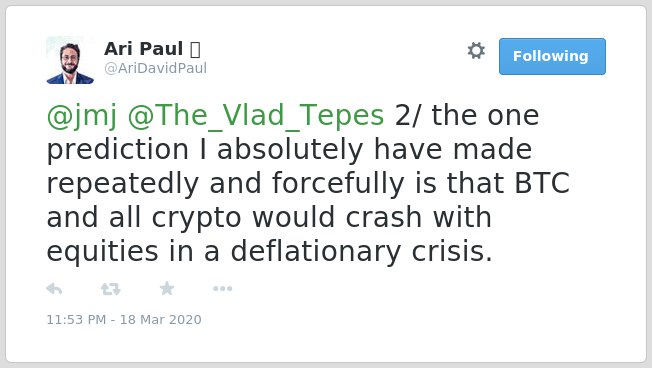652x368 pixels.
Task: Open the @jmj mention link
Action: 82,116
